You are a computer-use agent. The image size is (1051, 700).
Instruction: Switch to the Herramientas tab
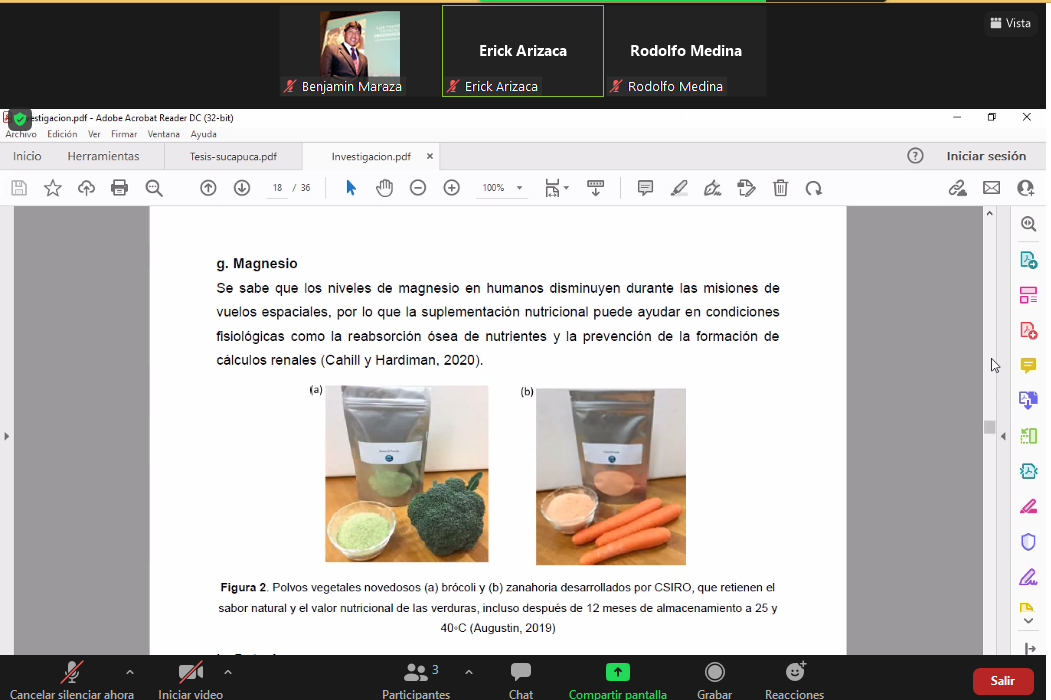(103, 156)
